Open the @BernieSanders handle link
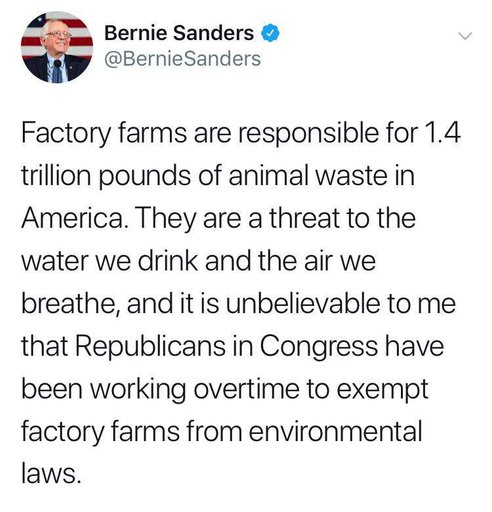The height and width of the screenshot is (512, 492). click(x=182, y=59)
